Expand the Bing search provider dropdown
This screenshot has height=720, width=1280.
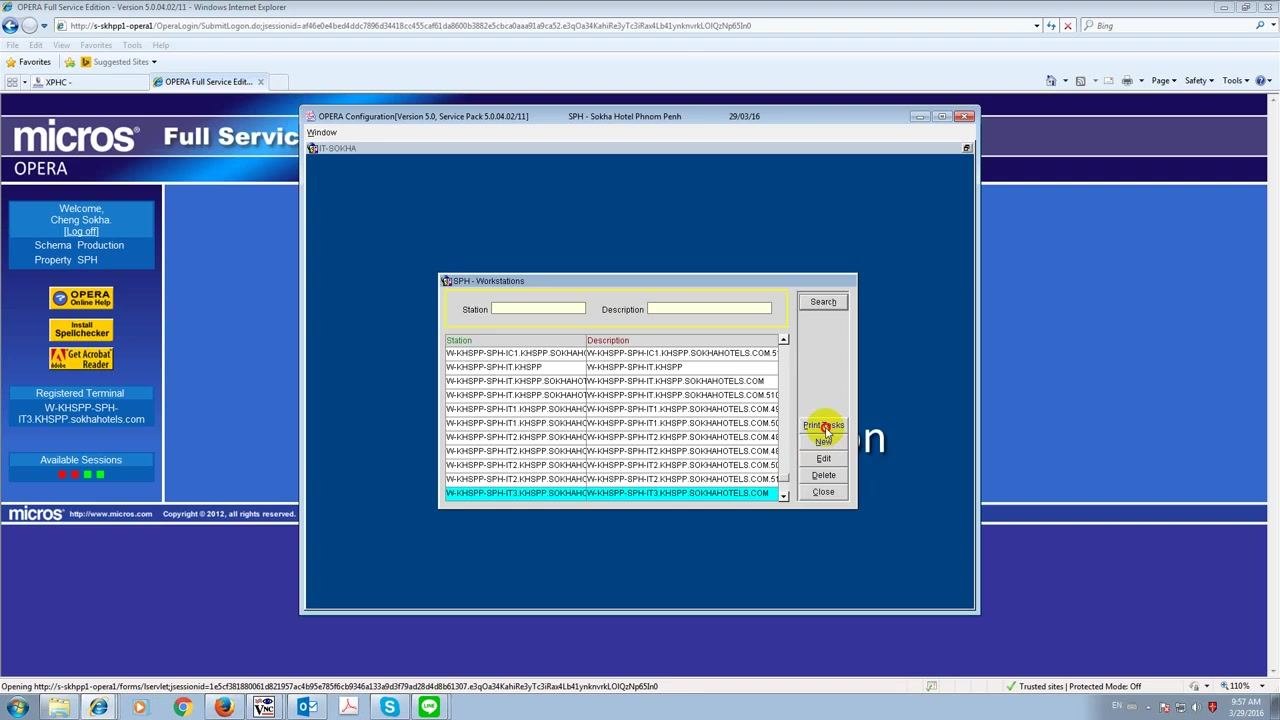click(1272, 26)
